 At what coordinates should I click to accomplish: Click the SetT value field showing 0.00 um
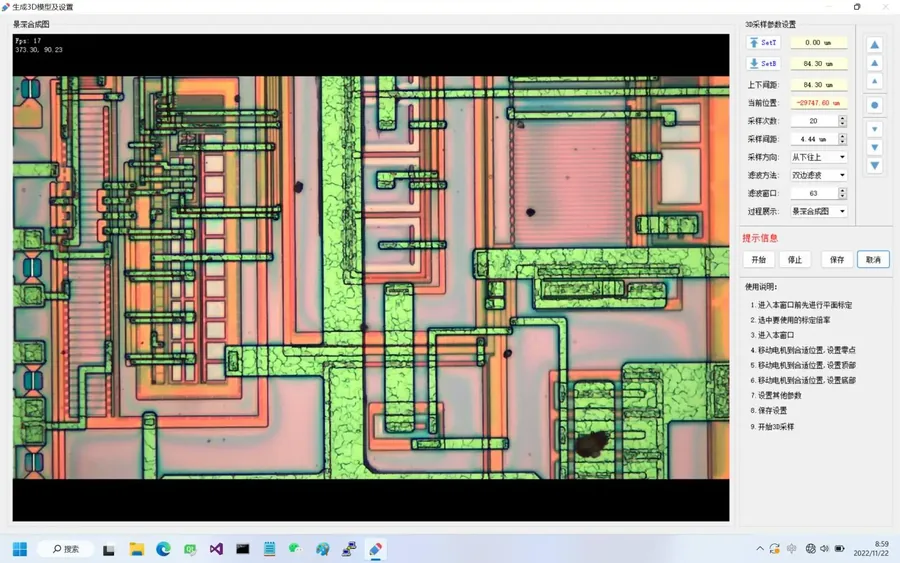tap(818, 42)
